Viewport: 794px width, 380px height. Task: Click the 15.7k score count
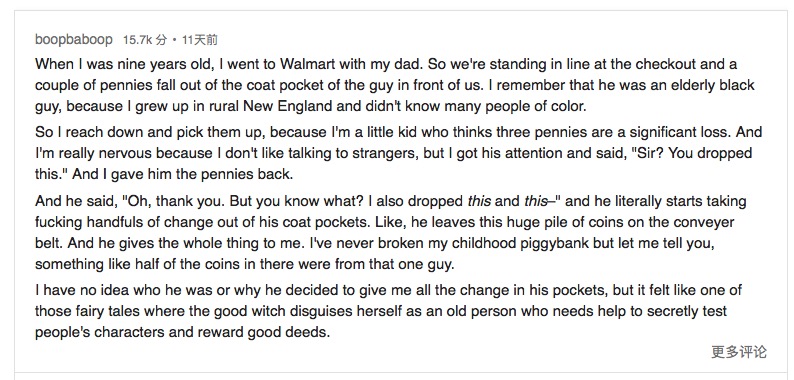[137, 40]
